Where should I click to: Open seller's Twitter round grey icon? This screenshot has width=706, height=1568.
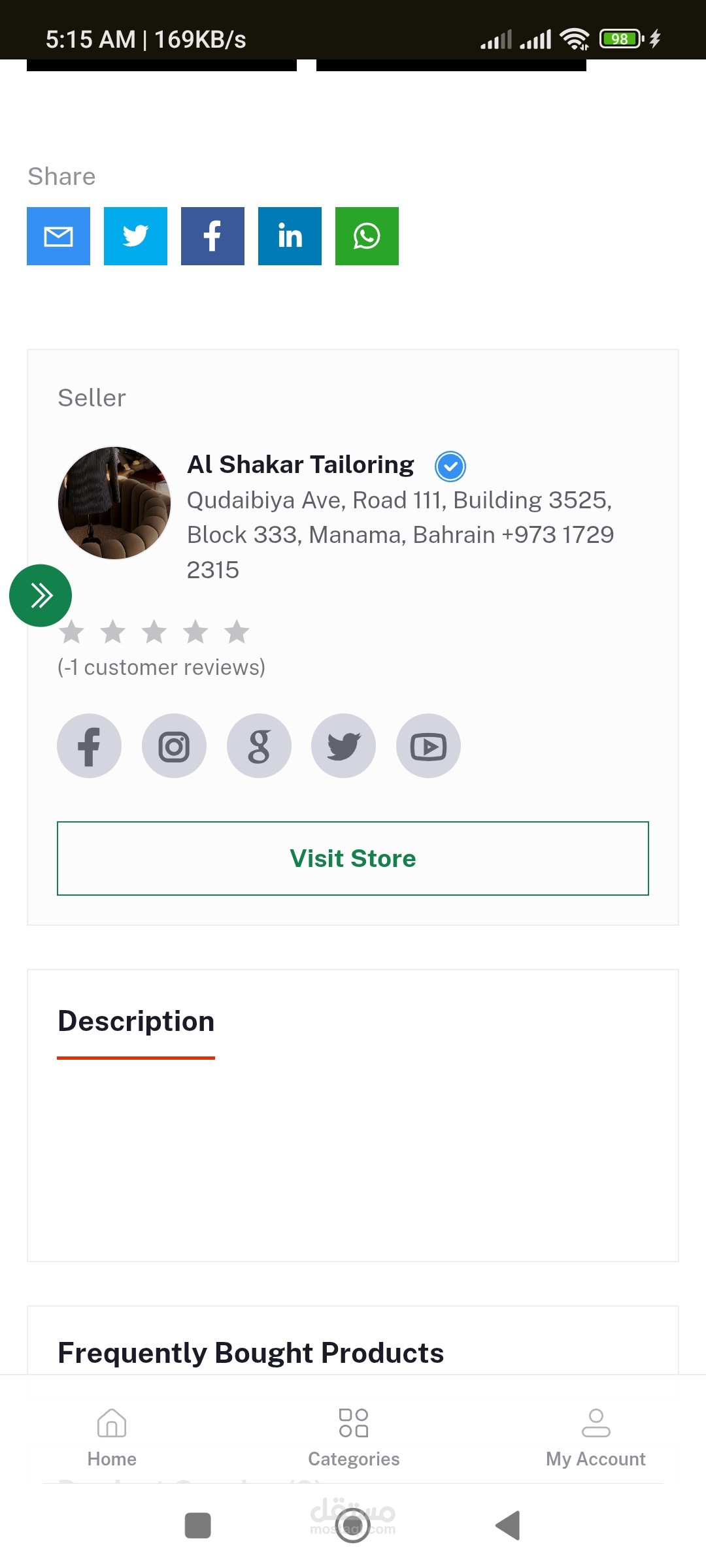click(x=343, y=745)
